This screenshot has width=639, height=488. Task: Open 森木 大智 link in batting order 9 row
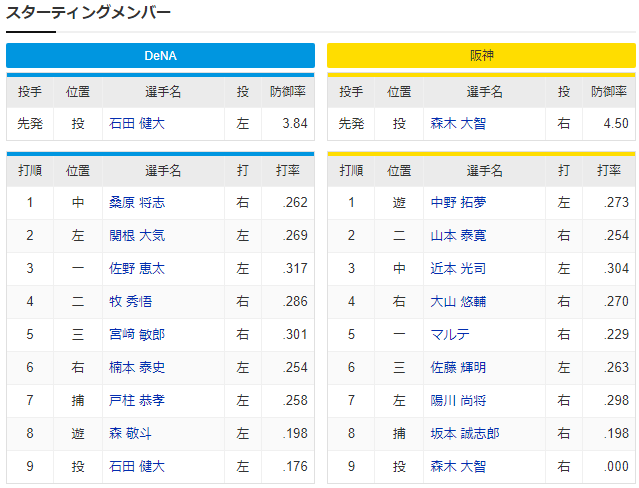pyautogui.click(x=458, y=466)
